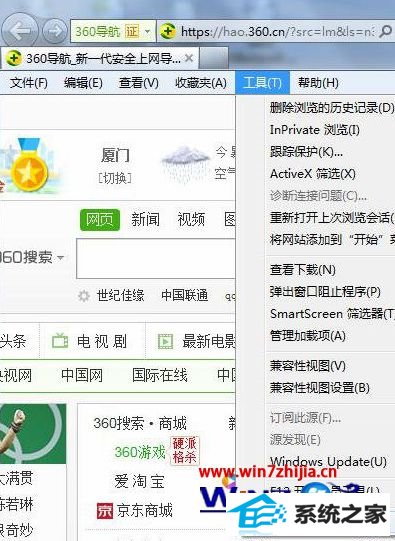Click the browser Back arrow button
The image size is (395, 541).
20,31
